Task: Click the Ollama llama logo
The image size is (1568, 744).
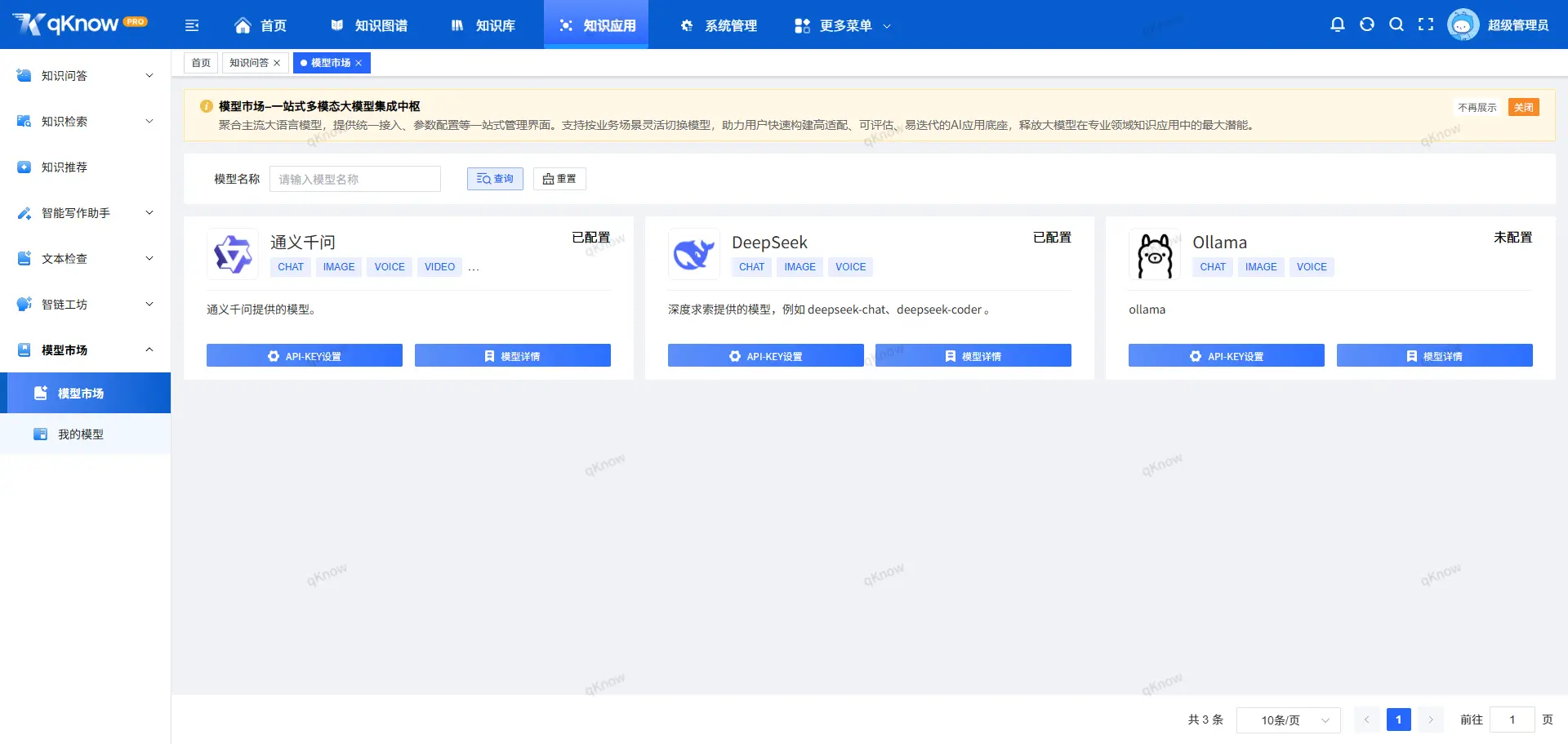Action: coord(1155,254)
